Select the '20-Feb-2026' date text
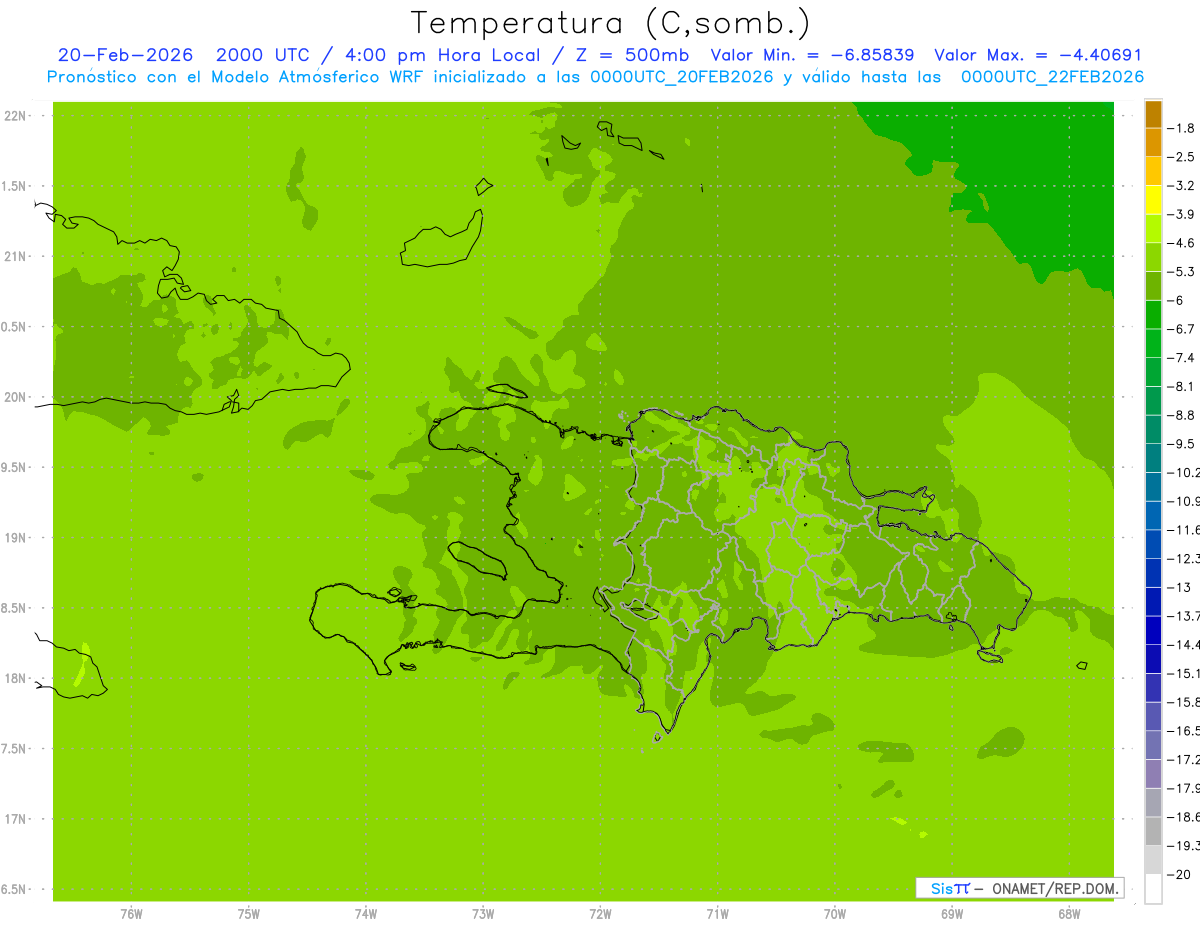This screenshot has height=927, width=1200. pos(125,55)
